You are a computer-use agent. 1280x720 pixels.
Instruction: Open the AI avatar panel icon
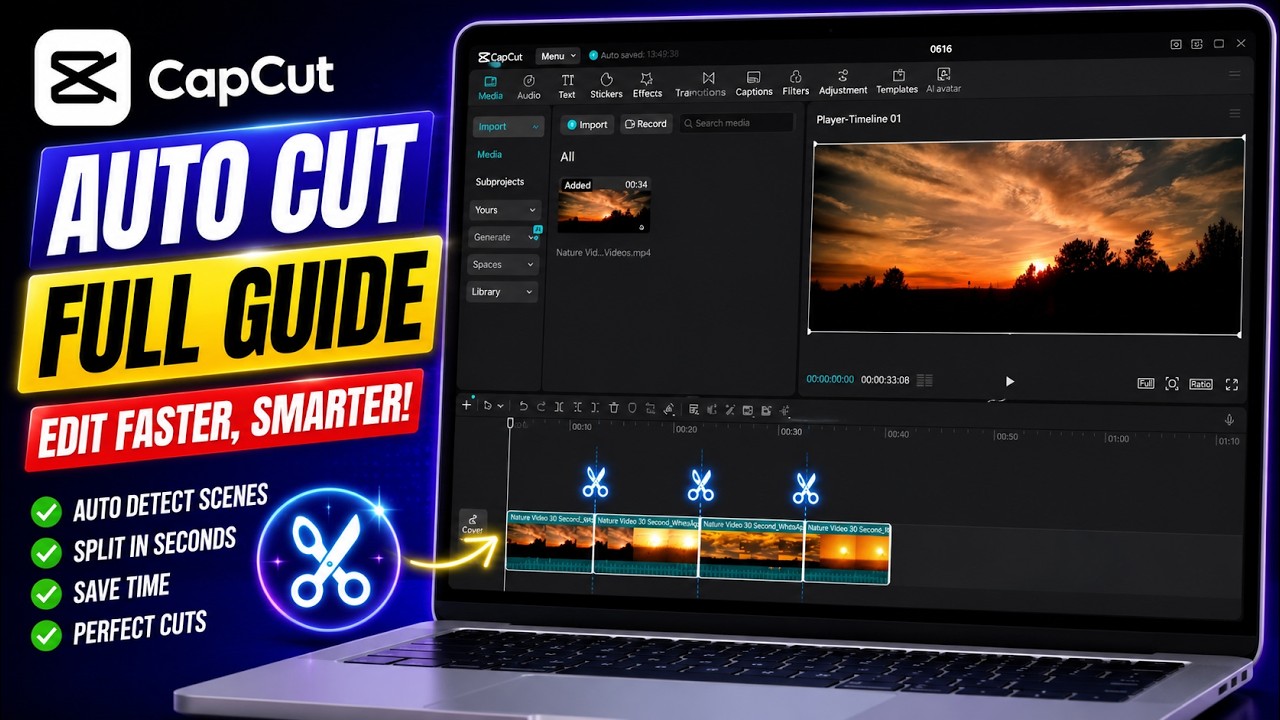coord(944,74)
